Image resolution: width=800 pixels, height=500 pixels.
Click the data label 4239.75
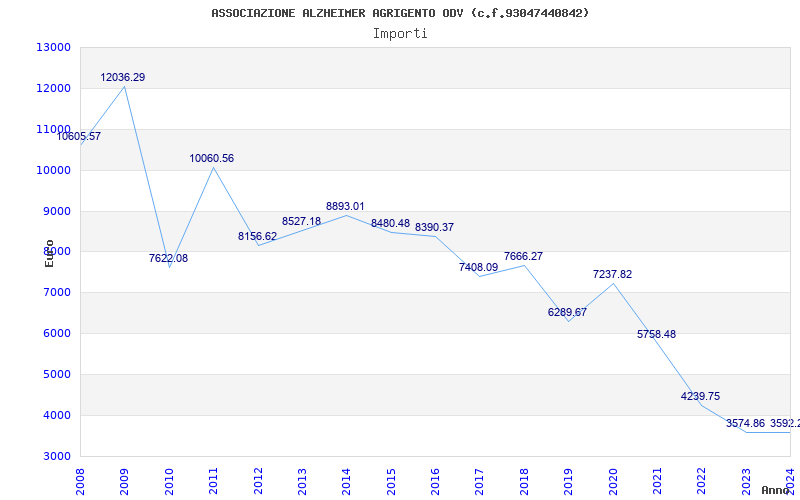(701, 396)
